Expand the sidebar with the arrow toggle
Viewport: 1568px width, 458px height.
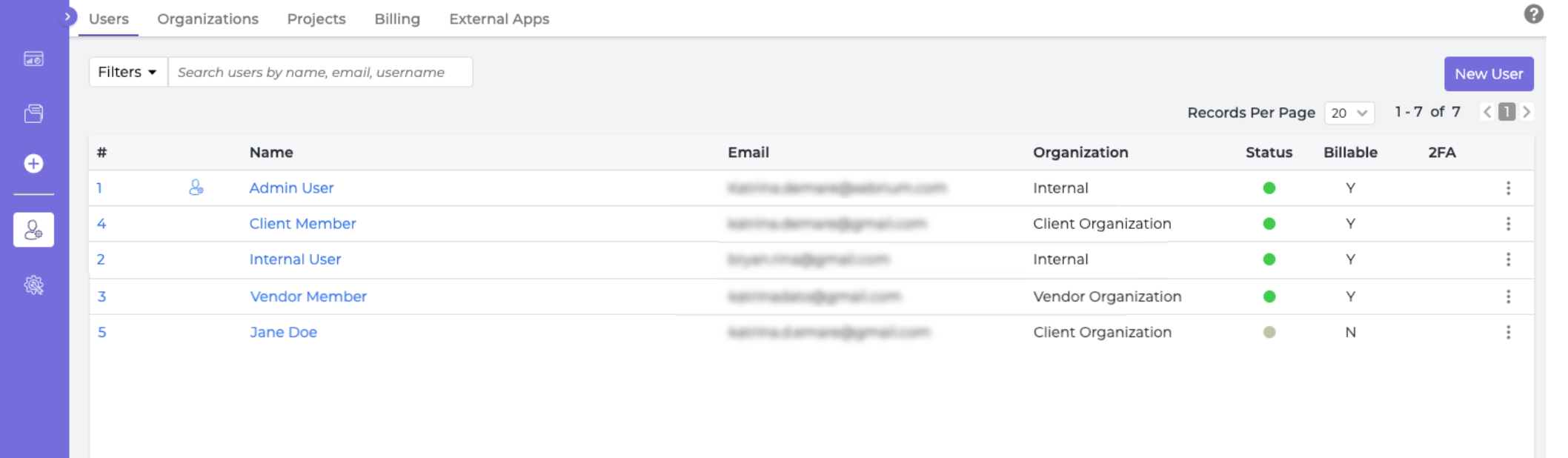click(x=67, y=16)
